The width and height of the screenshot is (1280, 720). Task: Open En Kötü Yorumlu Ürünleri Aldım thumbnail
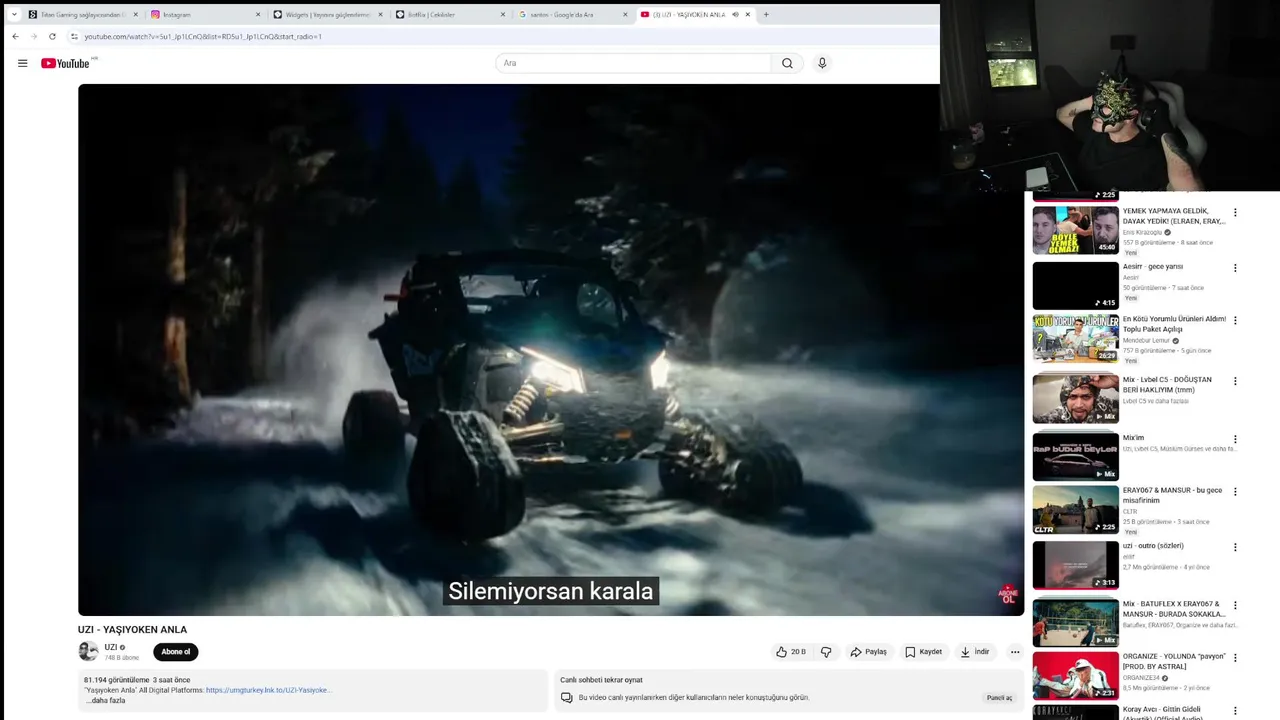point(1076,338)
